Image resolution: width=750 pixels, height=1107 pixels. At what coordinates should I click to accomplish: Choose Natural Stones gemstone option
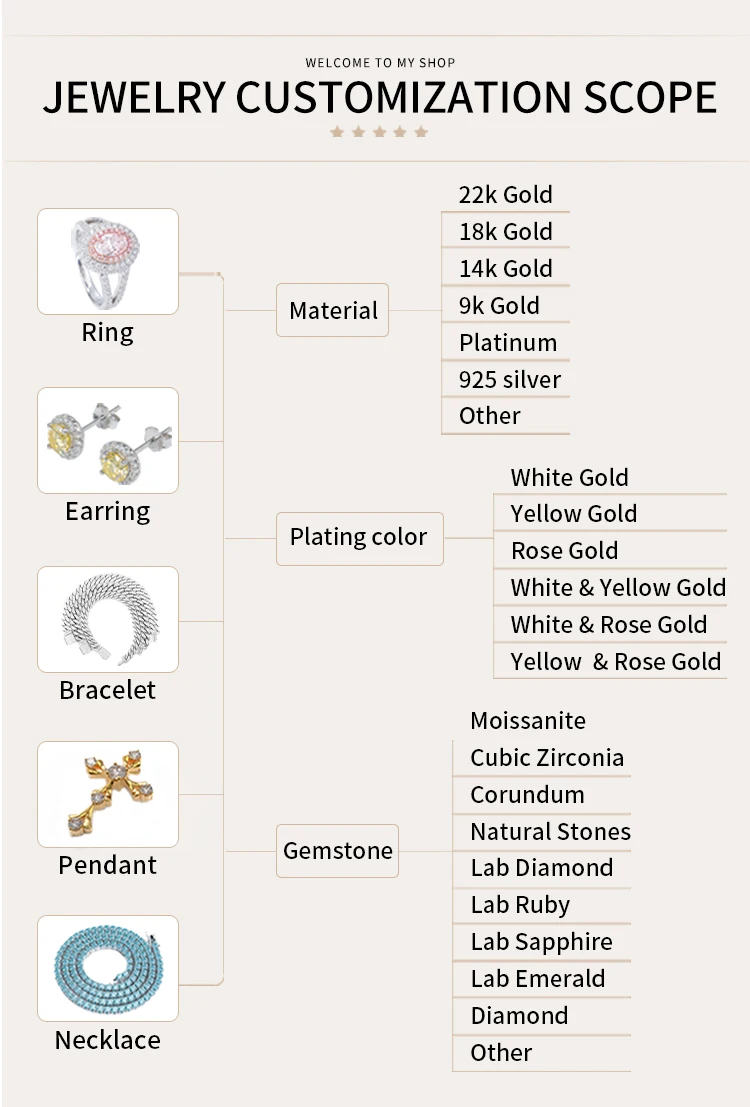pyautogui.click(x=550, y=832)
